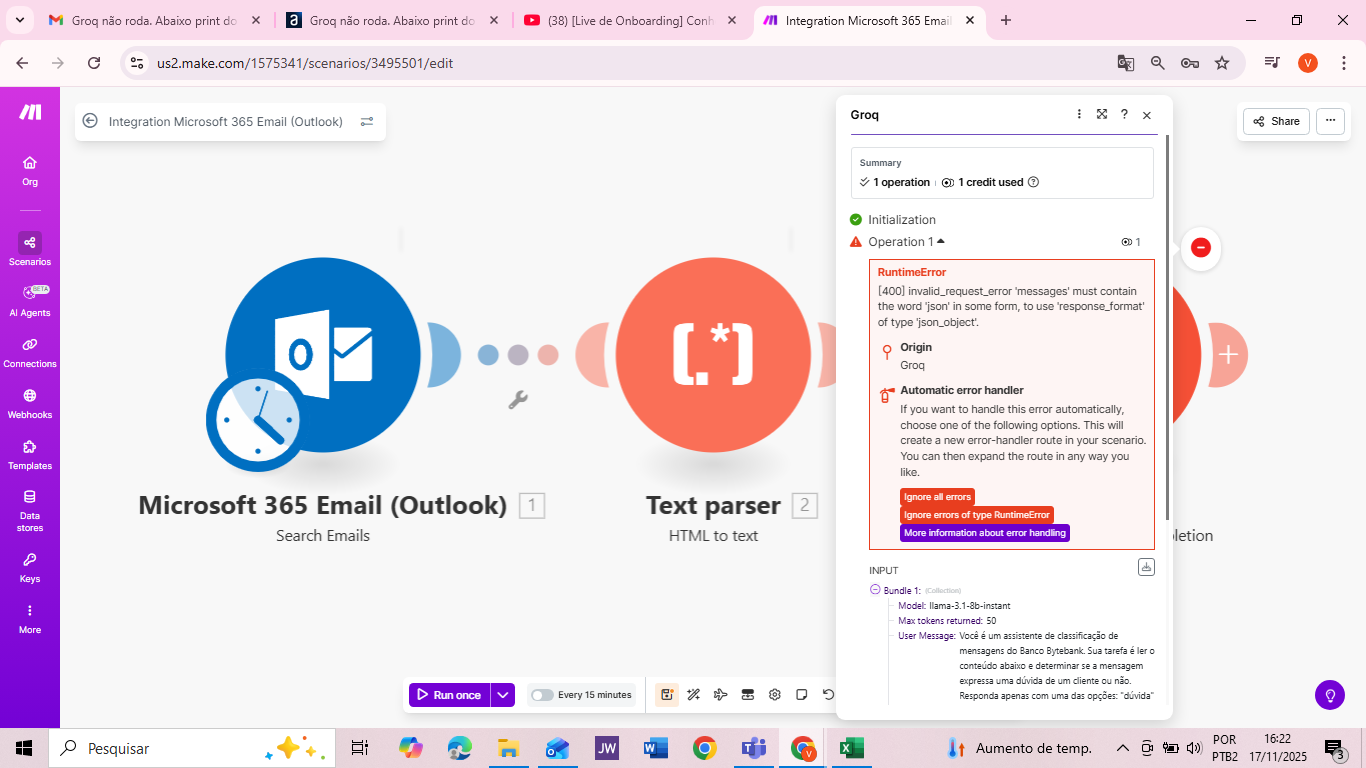Click the credit info question icon
Image resolution: width=1366 pixels, height=768 pixels.
click(x=1034, y=182)
